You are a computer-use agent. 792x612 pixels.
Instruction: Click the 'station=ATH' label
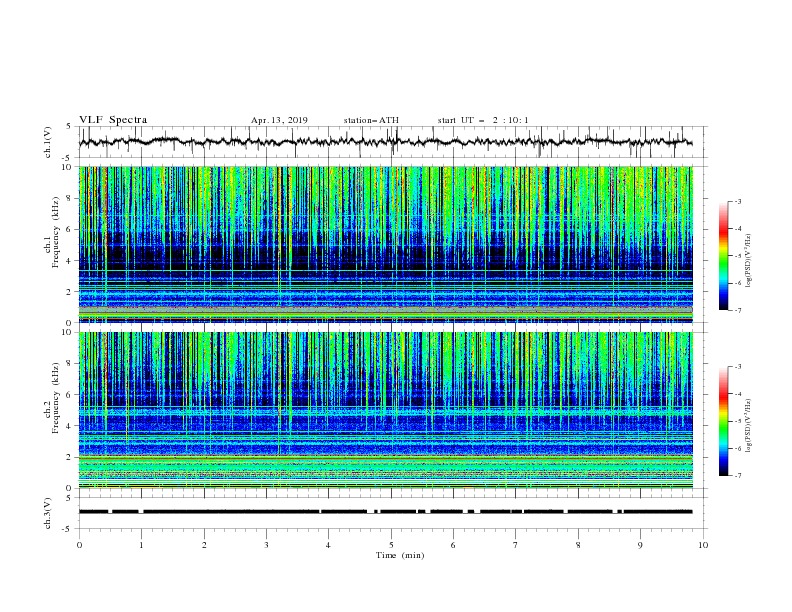coord(371,120)
